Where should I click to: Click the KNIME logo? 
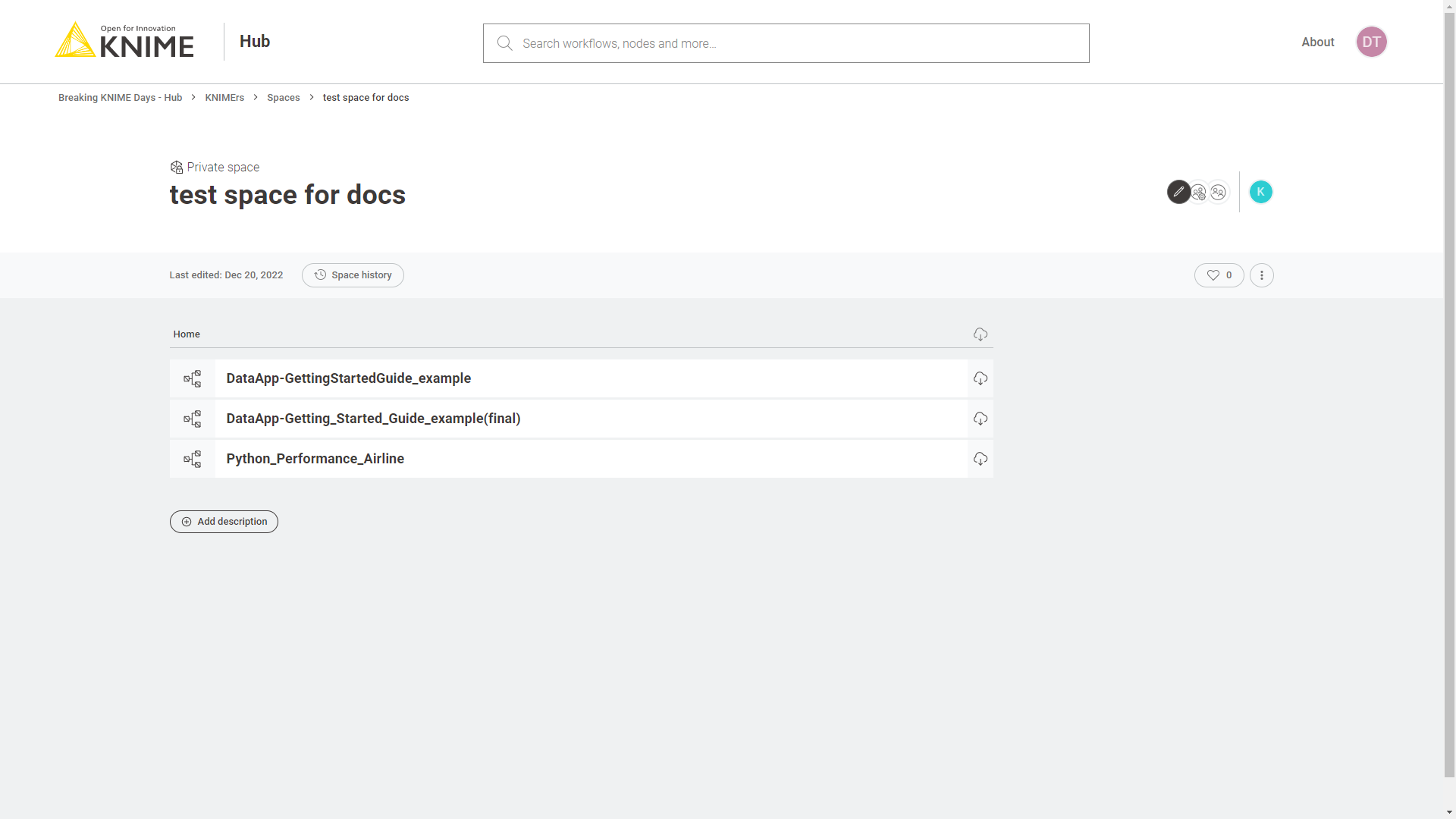pyautogui.click(x=124, y=40)
